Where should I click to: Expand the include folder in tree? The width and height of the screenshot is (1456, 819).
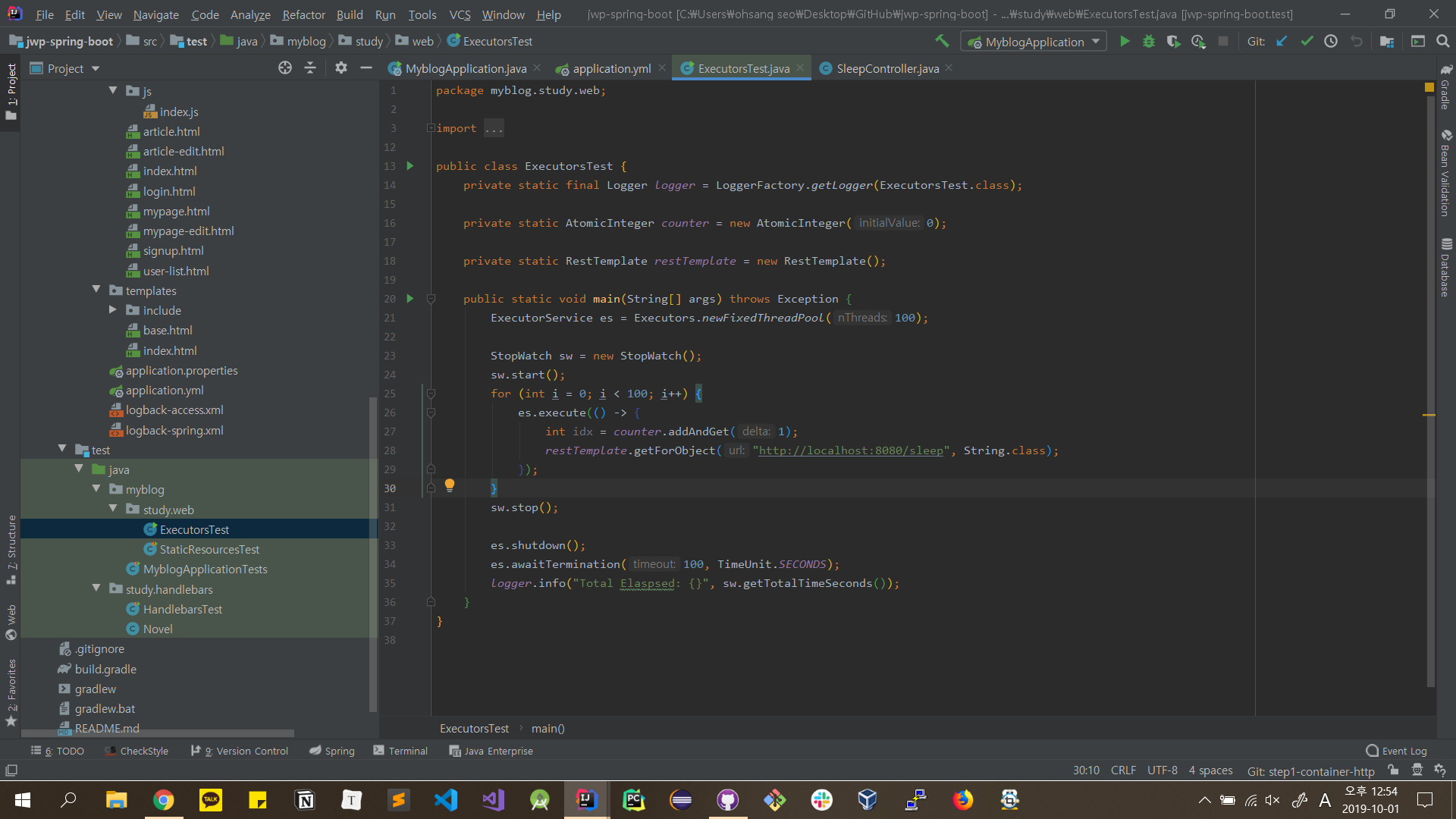click(x=113, y=310)
